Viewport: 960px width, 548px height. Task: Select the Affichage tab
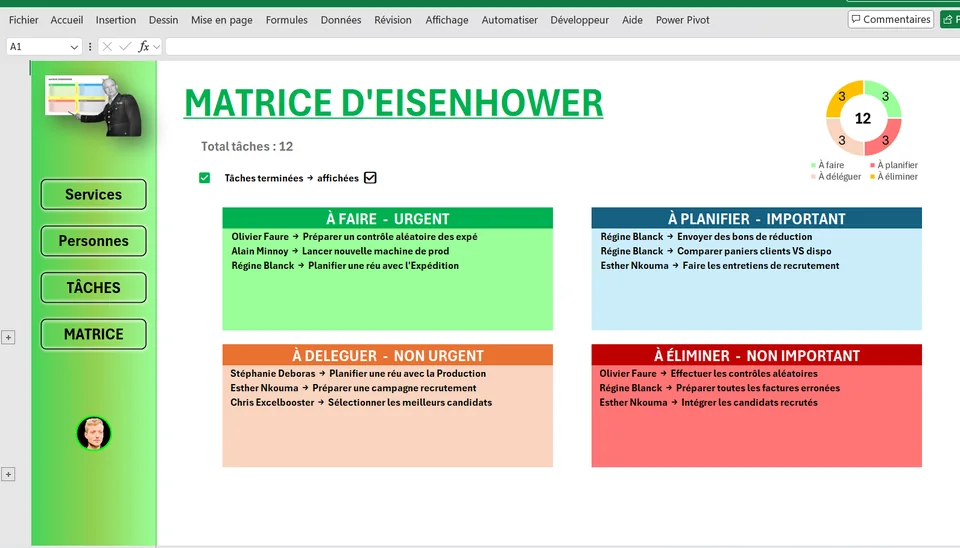pyautogui.click(x=447, y=20)
